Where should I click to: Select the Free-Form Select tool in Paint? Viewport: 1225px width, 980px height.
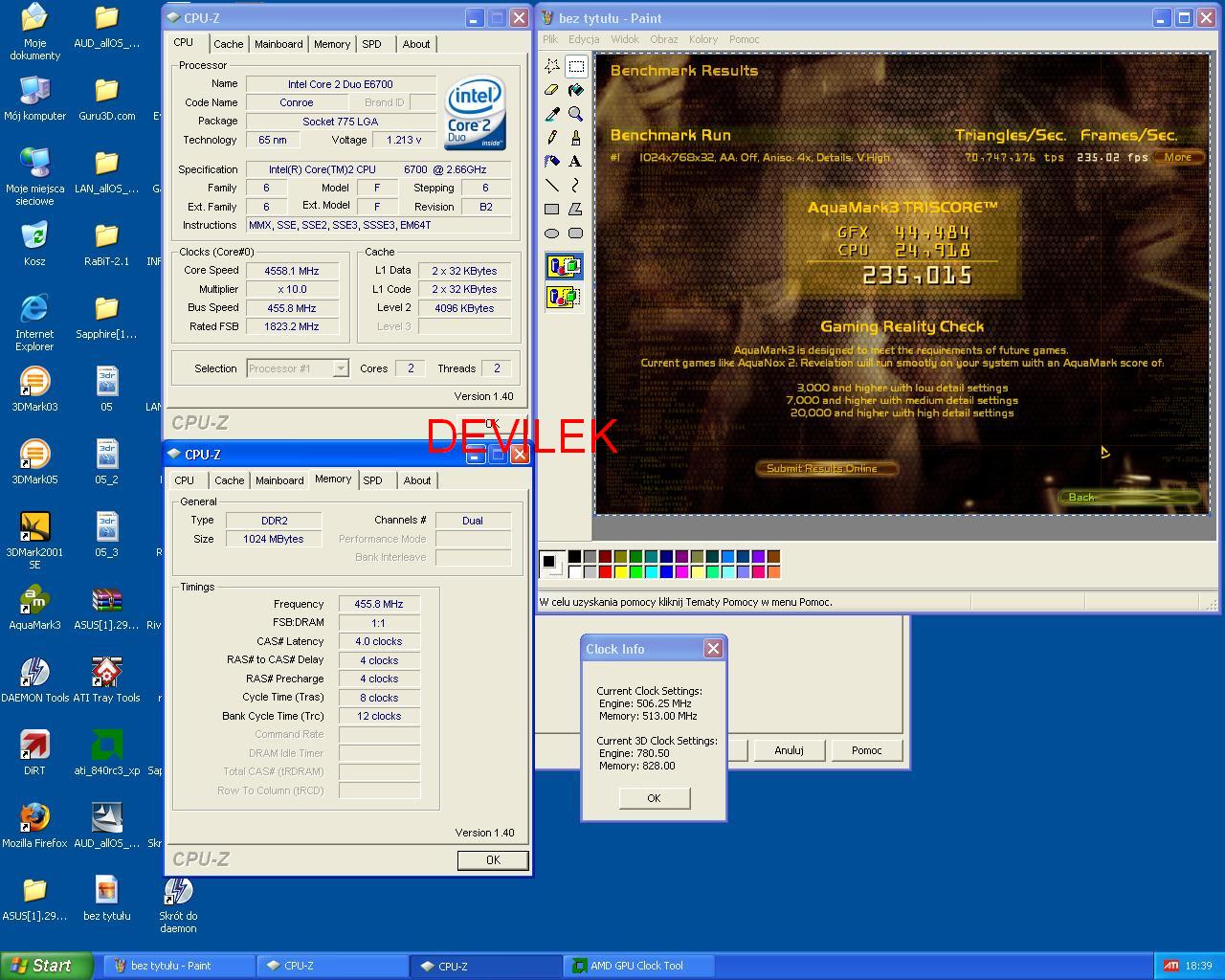[552, 66]
